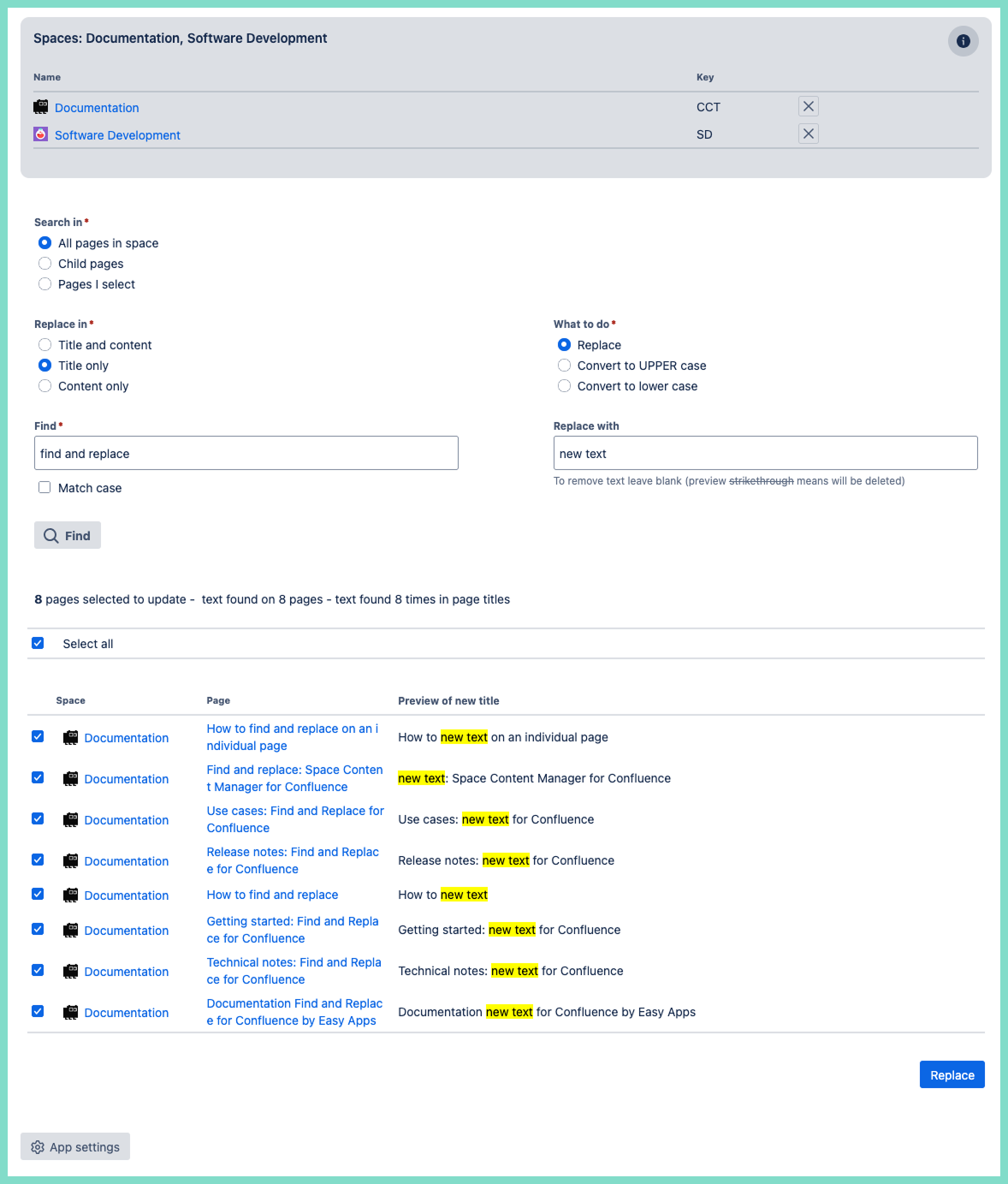Viewport: 1008px width, 1184px height.
Task: Select the 'Child pages' radio option
Action: (x=45, y=264)
